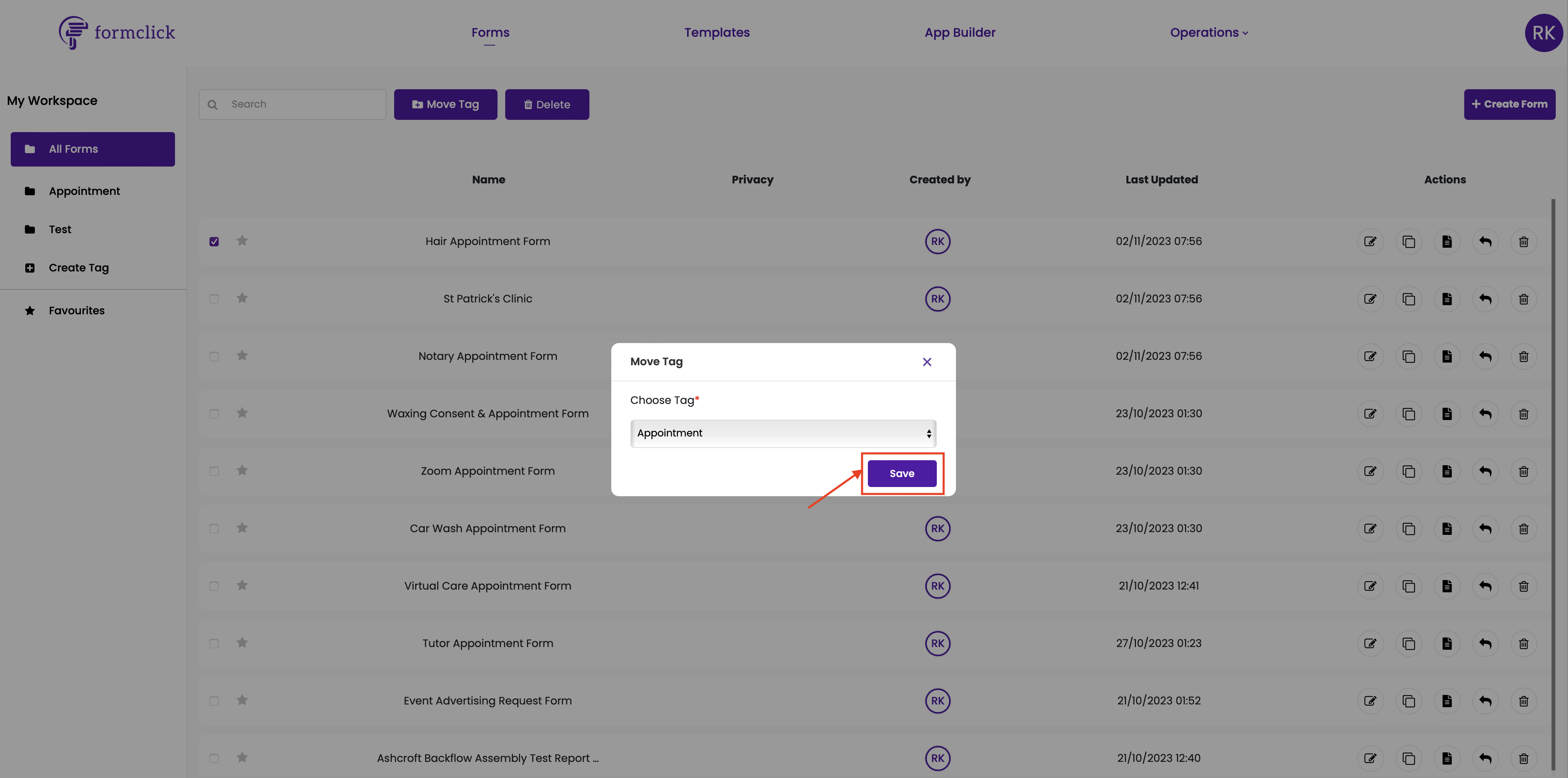Open the Test tag folder
Viewport: 1568px width, 778px height.
(60, 229)
